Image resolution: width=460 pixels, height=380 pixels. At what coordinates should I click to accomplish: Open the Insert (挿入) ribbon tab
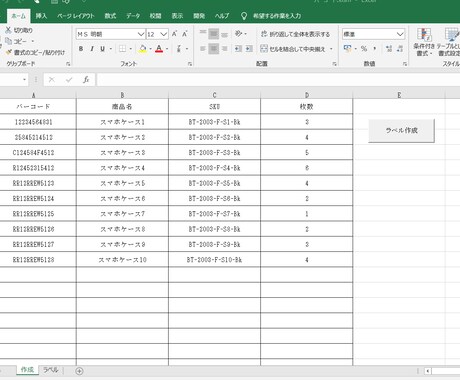coord(41,16)
